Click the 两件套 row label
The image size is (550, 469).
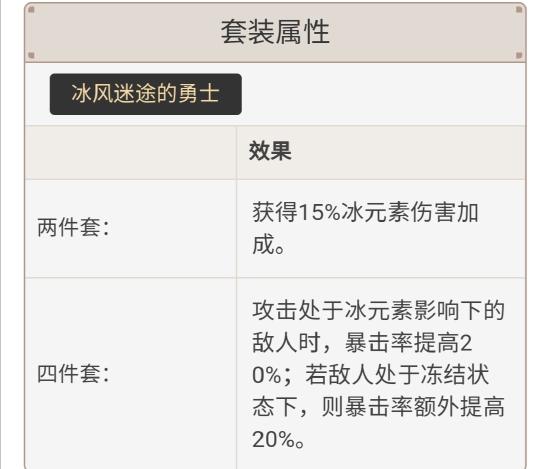[73, 227]
